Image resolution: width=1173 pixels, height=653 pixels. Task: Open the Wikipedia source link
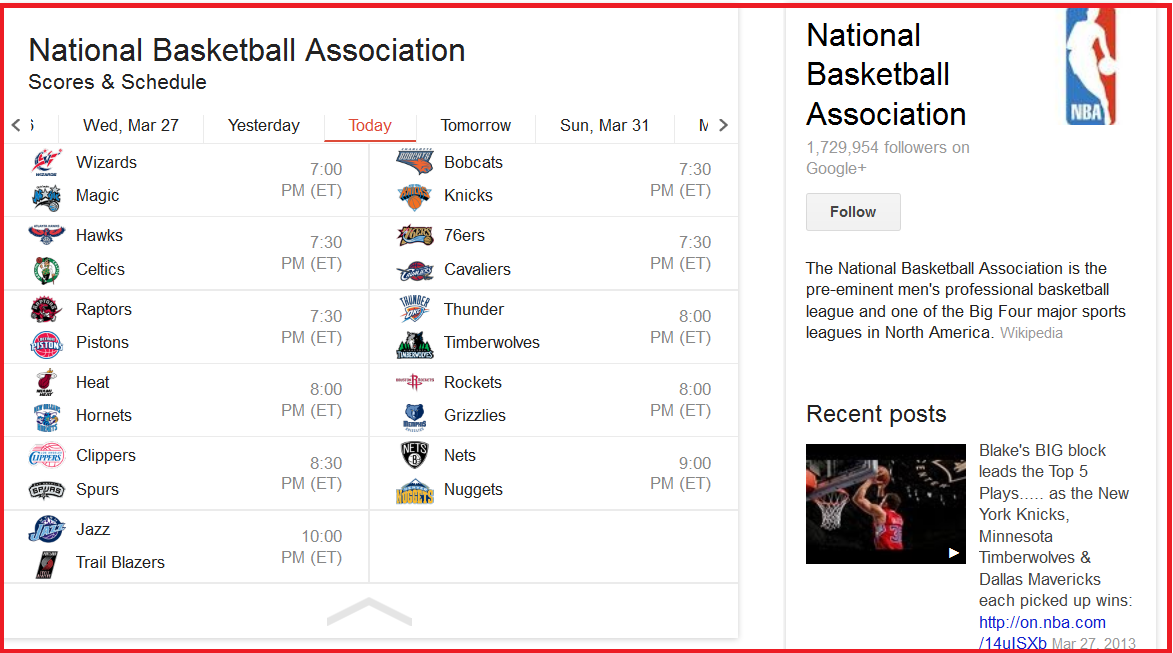click(x=1031, y=333)
